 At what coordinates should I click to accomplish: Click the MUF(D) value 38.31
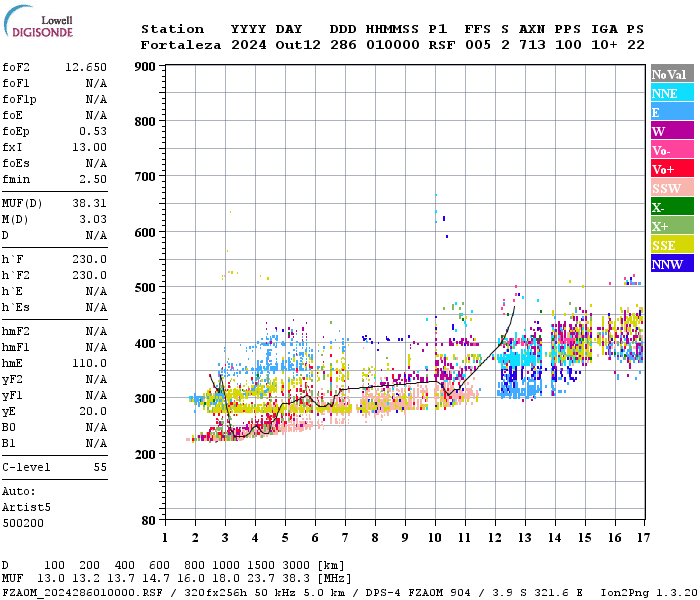89,204
